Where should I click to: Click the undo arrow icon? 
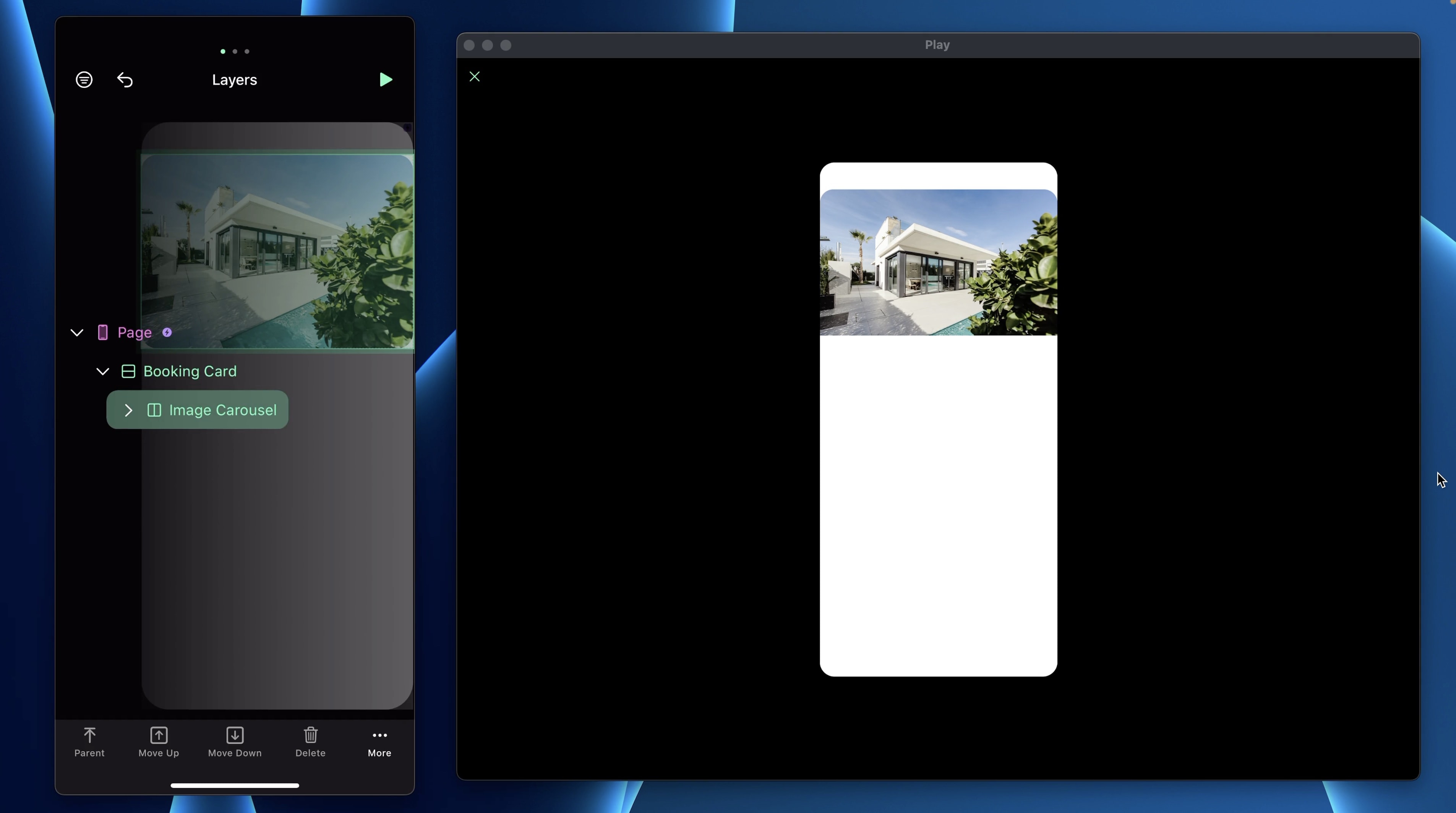coord(125,80)
